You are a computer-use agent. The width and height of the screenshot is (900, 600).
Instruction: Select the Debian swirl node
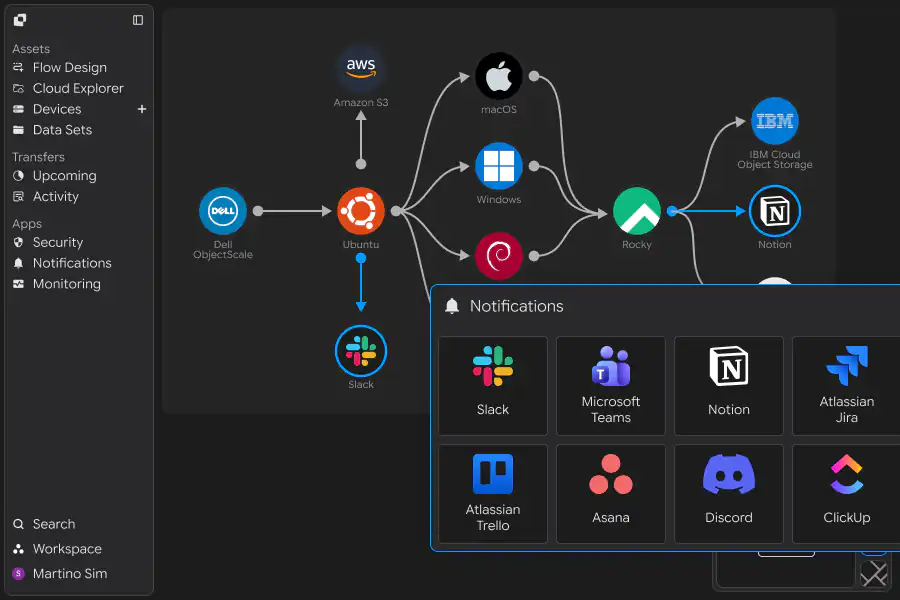pyautogui.click(x=499, y=256)
